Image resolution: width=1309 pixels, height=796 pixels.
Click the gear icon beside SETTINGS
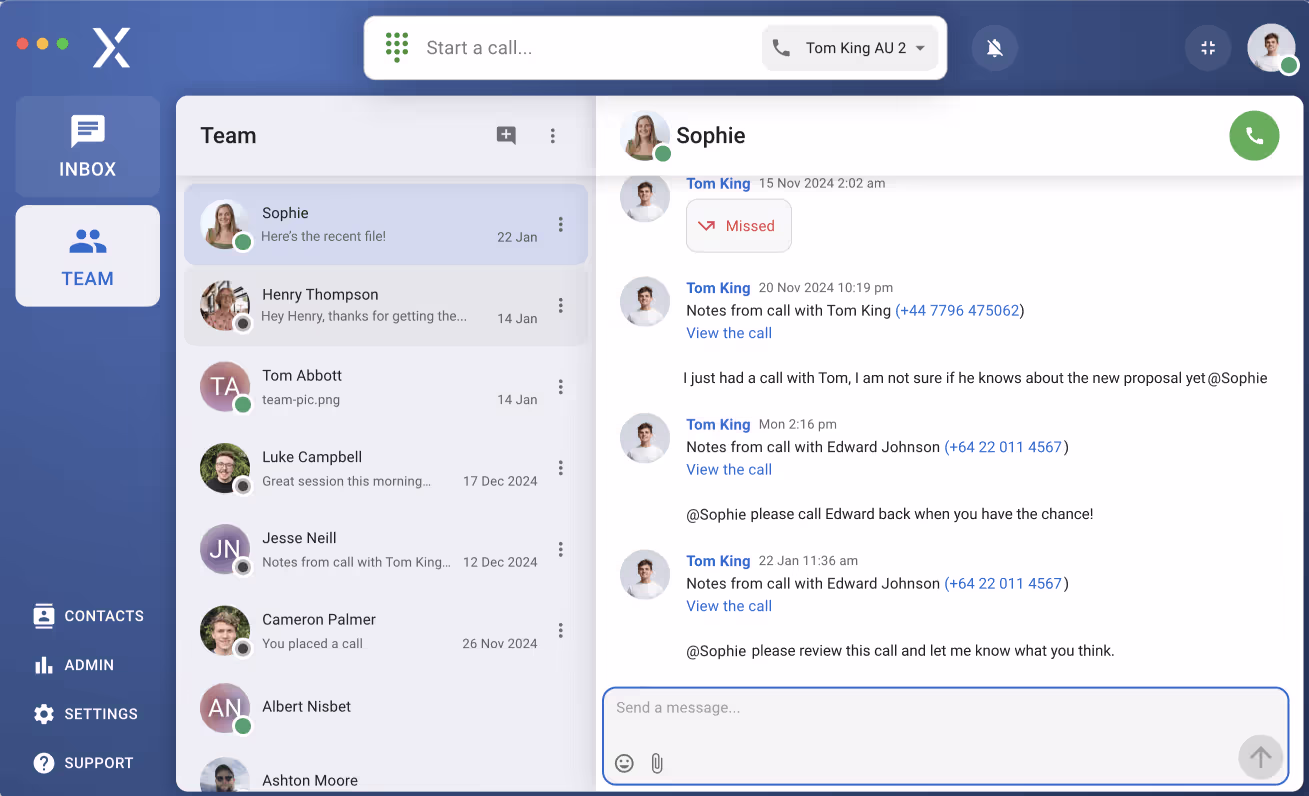coord(44,714)
